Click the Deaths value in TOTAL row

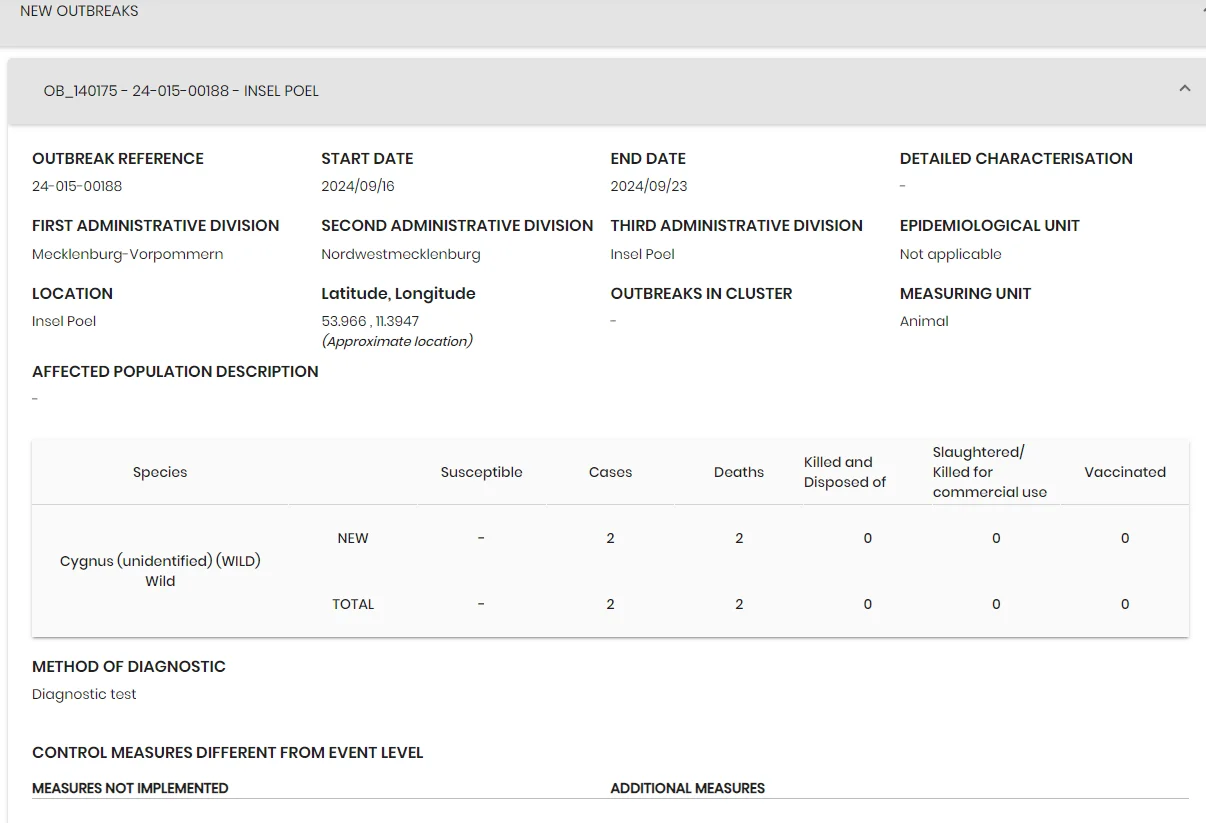point(739,604)
